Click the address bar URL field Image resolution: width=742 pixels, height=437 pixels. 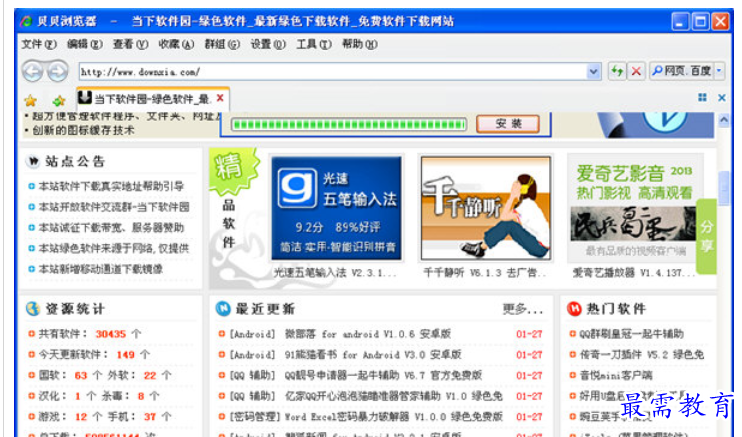tap(333, 72)
